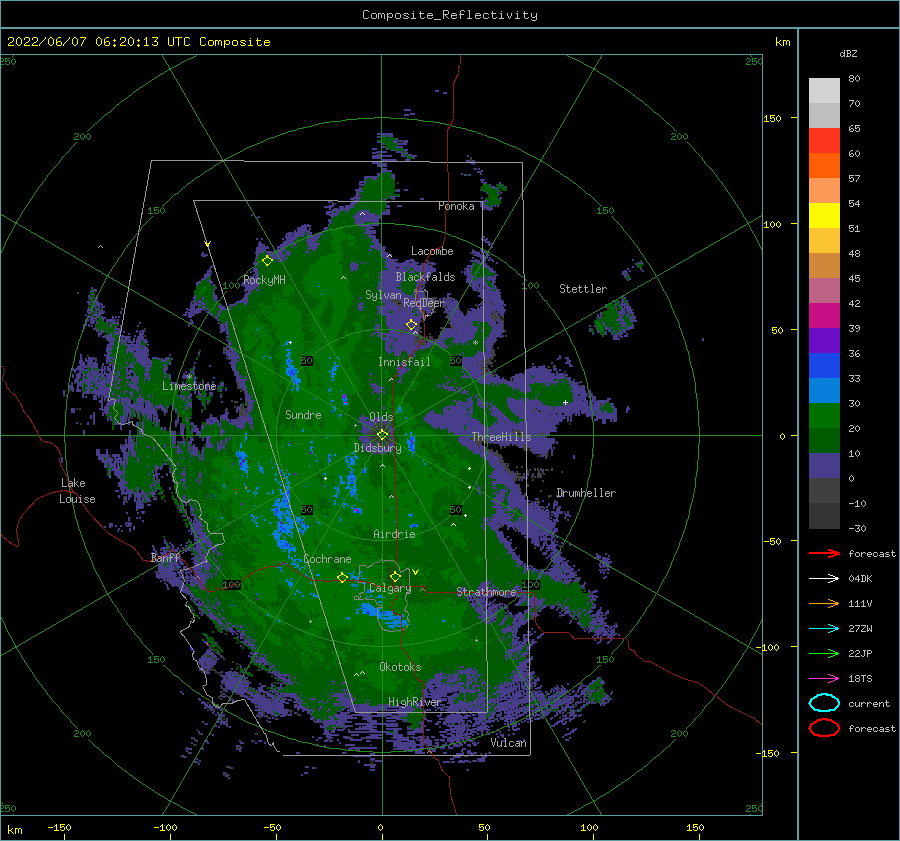
Task: Click the RockyMH text label
Action: click(x=264, y=280)
